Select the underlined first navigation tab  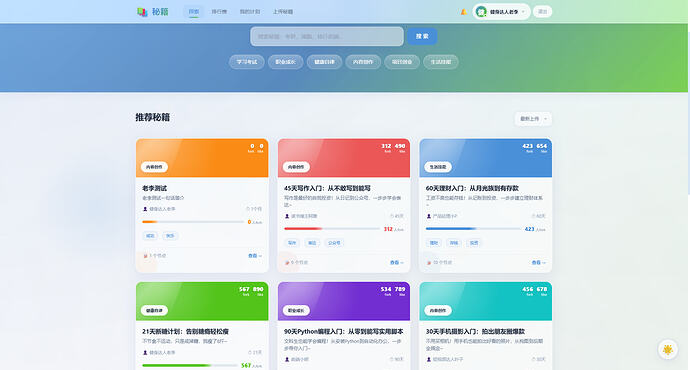coord(194,12)
